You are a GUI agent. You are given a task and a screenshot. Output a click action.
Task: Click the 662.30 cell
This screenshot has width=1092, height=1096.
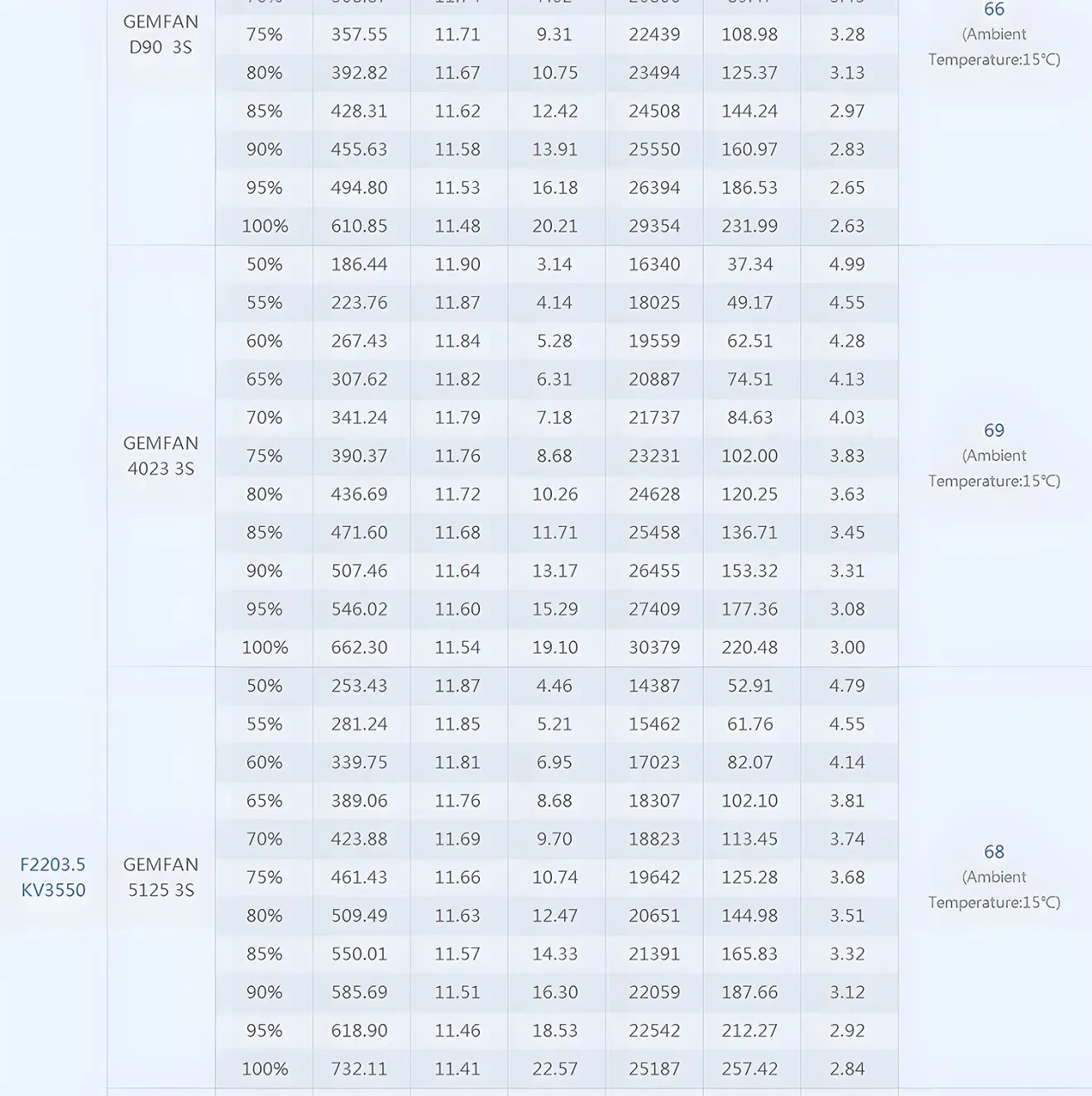359,647
